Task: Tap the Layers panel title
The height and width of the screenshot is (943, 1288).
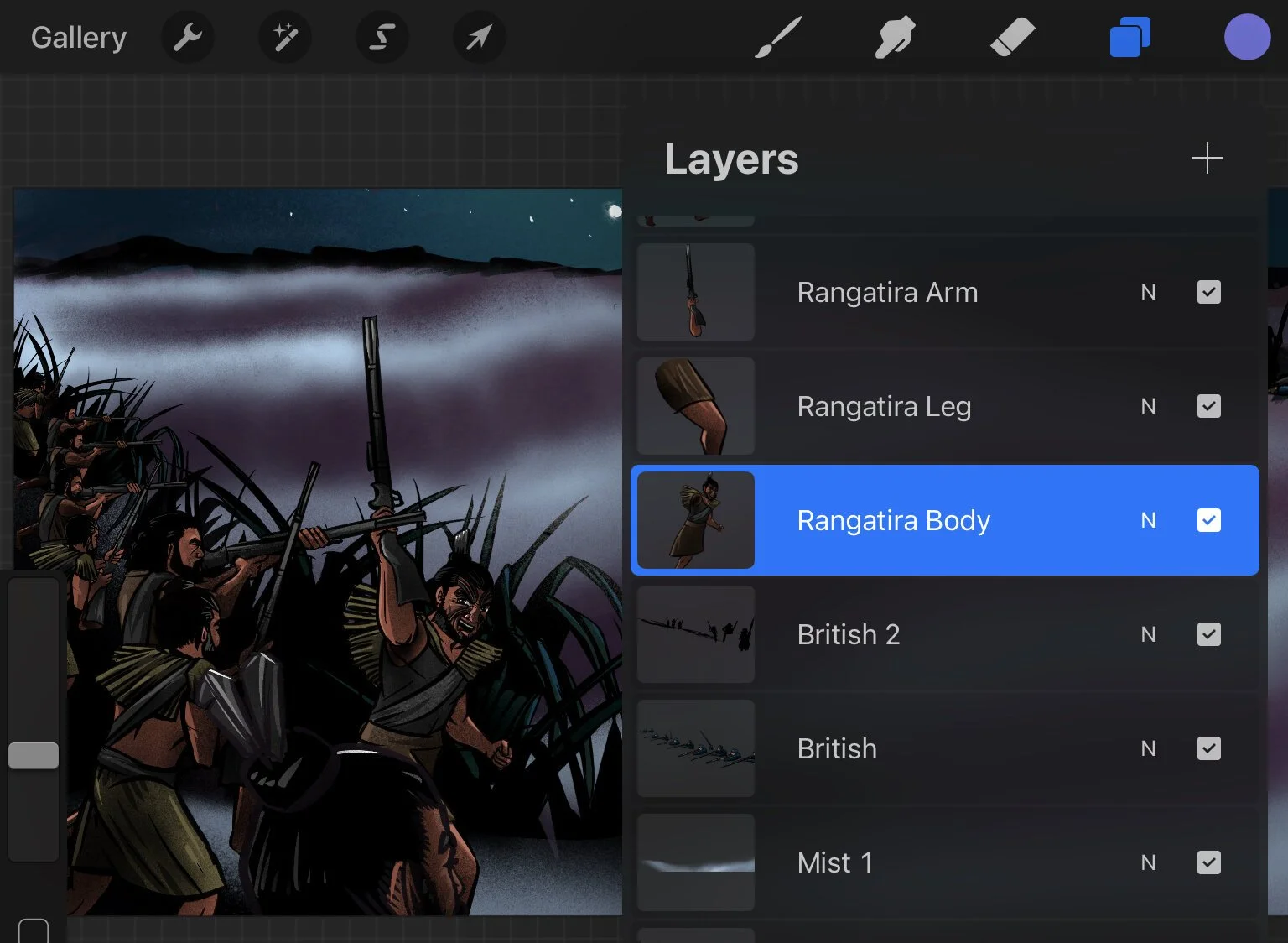Action: pyautogui.click(x=731, y=159)
